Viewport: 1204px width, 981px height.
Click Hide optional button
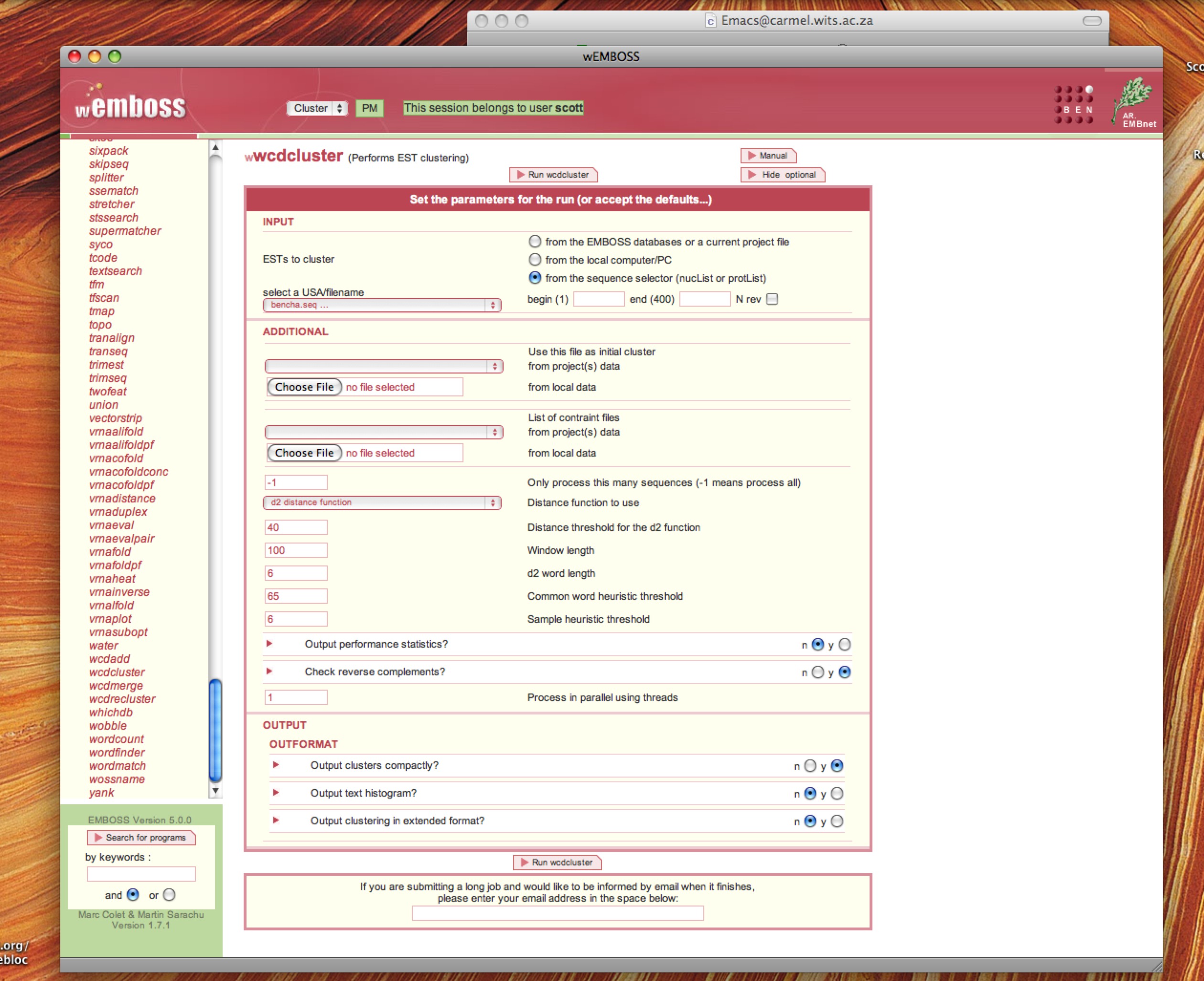(783, 175)
